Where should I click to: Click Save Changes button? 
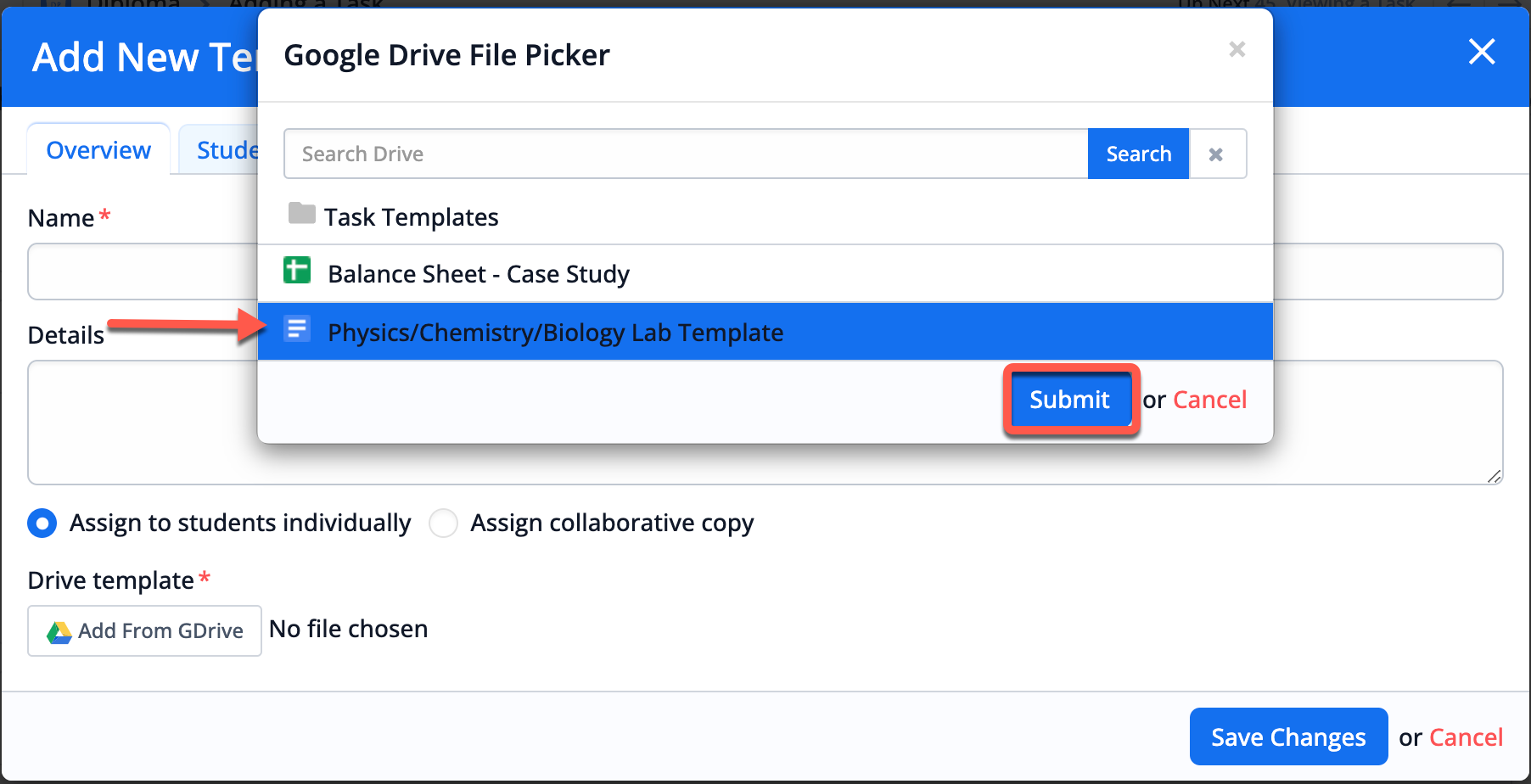[x=1287, y=737]
